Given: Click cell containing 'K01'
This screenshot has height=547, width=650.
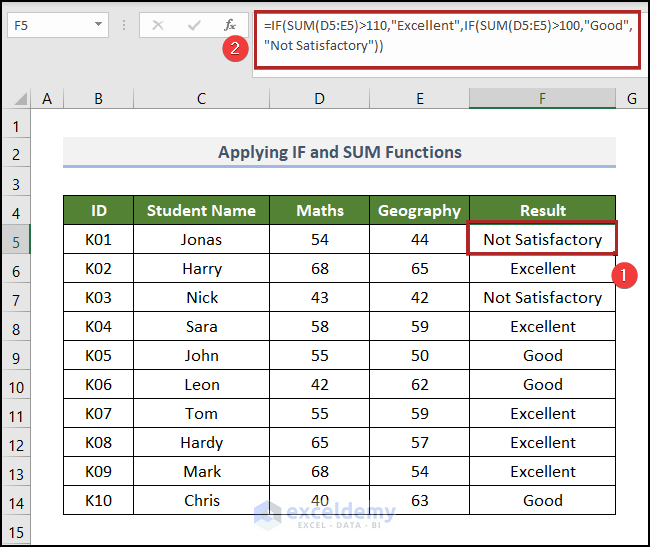Looking at the screenshot, I should tap(98, 240).
